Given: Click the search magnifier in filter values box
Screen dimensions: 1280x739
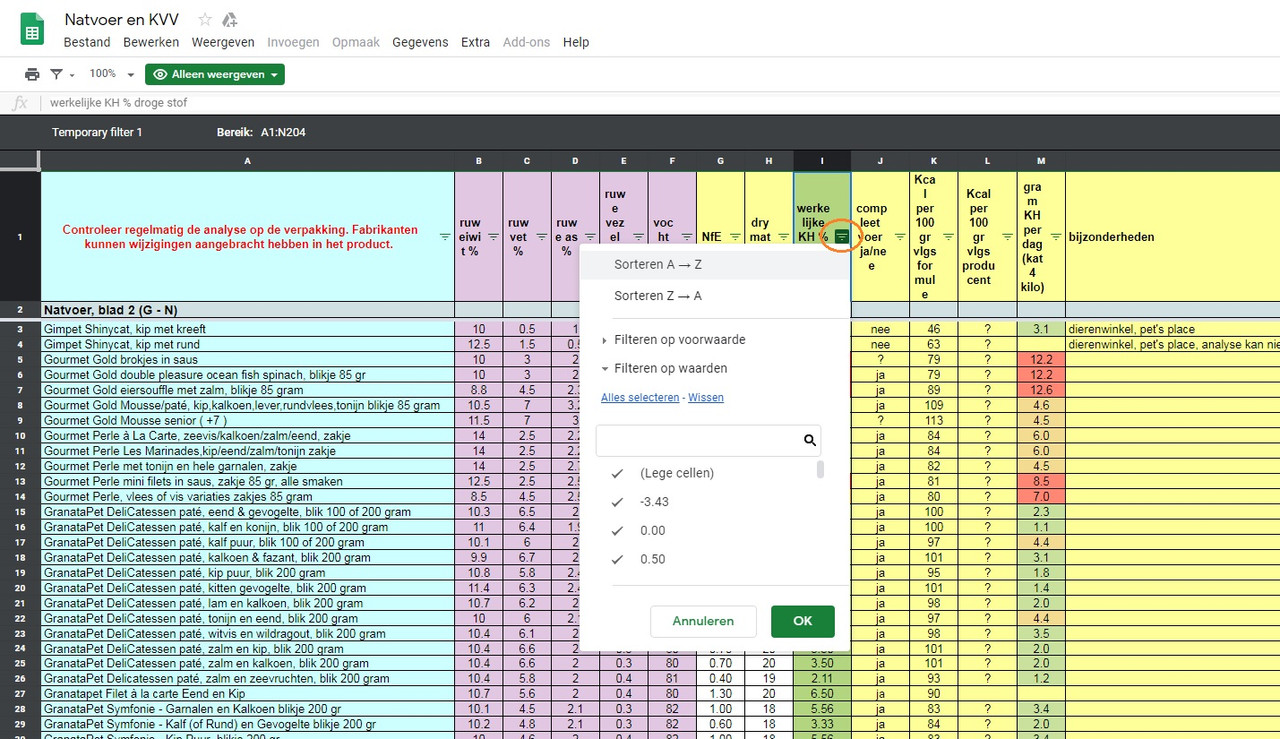Looking at the screenshot, I should 810,440.
